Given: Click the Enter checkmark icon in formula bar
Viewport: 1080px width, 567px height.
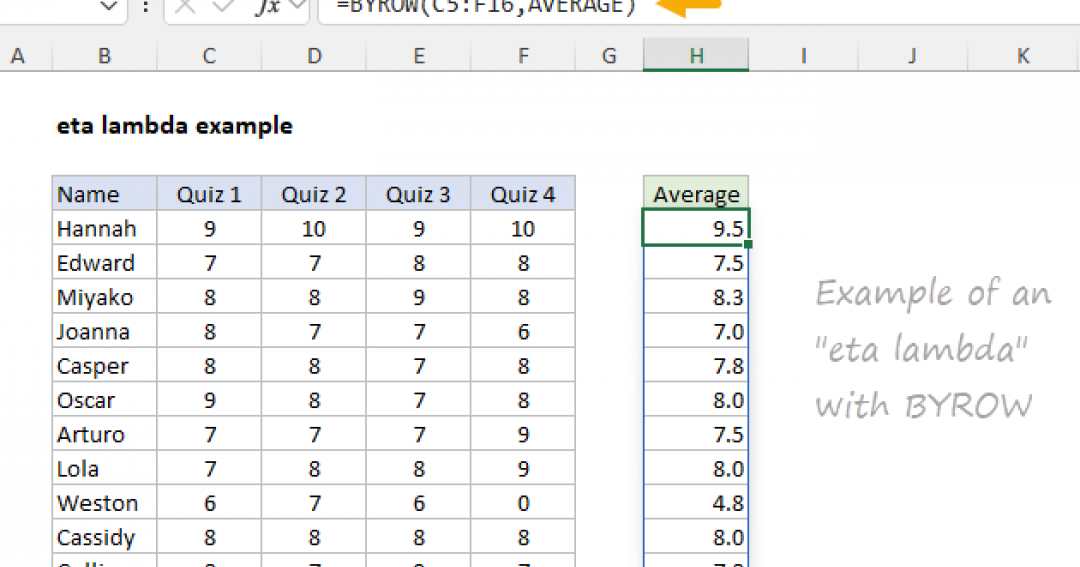Looking at the screenshot, I should [222, 6].
